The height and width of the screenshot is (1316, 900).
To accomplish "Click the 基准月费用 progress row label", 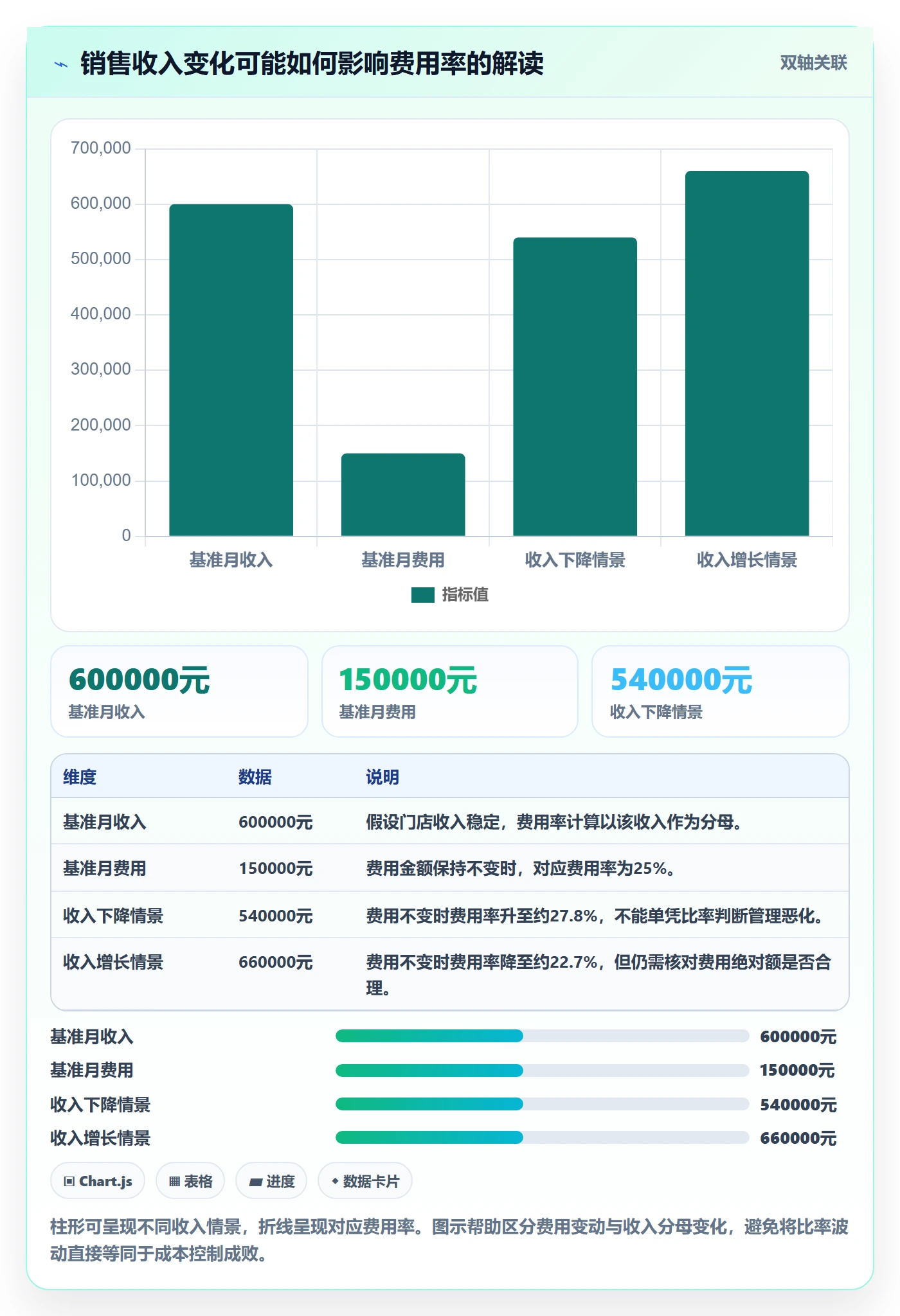I will click(x=92, y=1071).
